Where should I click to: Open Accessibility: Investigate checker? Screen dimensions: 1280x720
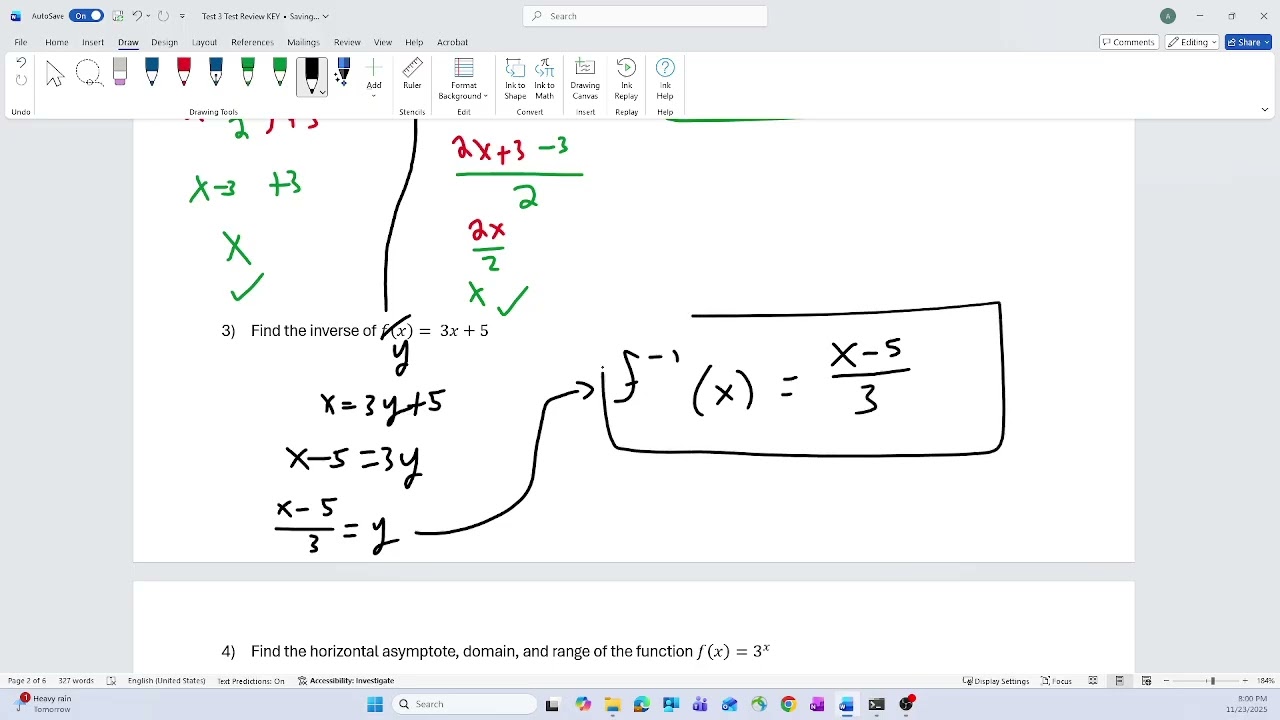346,681
